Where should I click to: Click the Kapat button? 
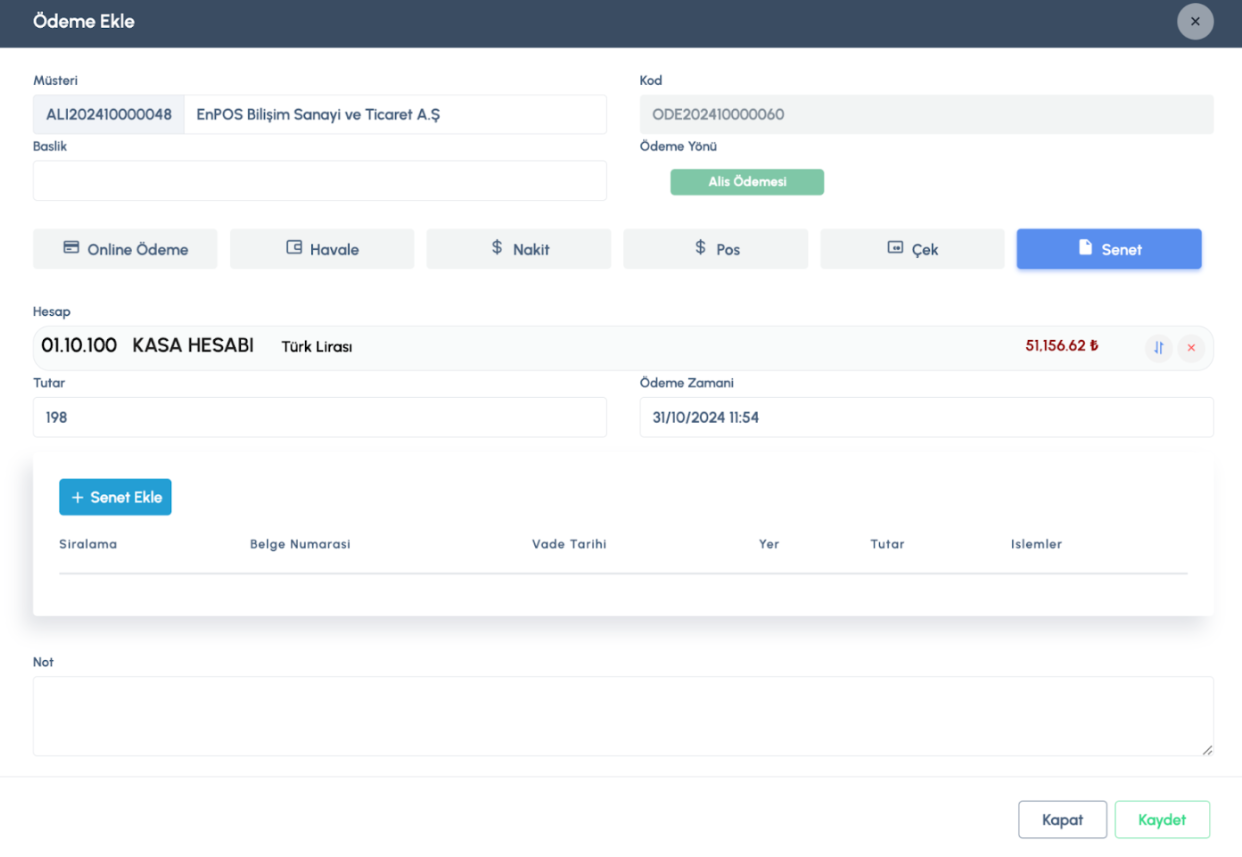1062,819
